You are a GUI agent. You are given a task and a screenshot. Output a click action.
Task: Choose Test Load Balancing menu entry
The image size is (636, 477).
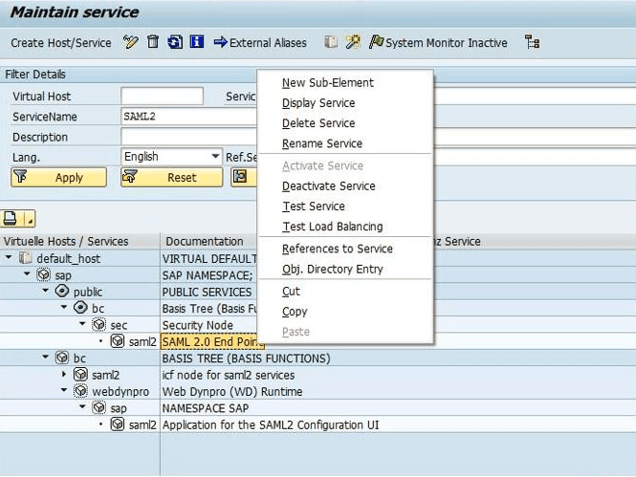333,227
